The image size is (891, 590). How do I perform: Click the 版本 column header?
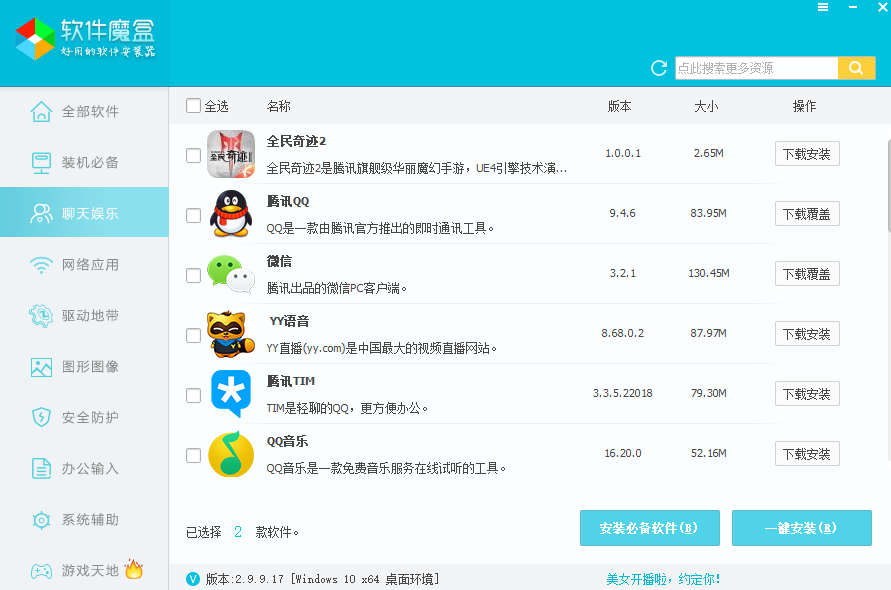pyautogui.click(x=619, y=106)
